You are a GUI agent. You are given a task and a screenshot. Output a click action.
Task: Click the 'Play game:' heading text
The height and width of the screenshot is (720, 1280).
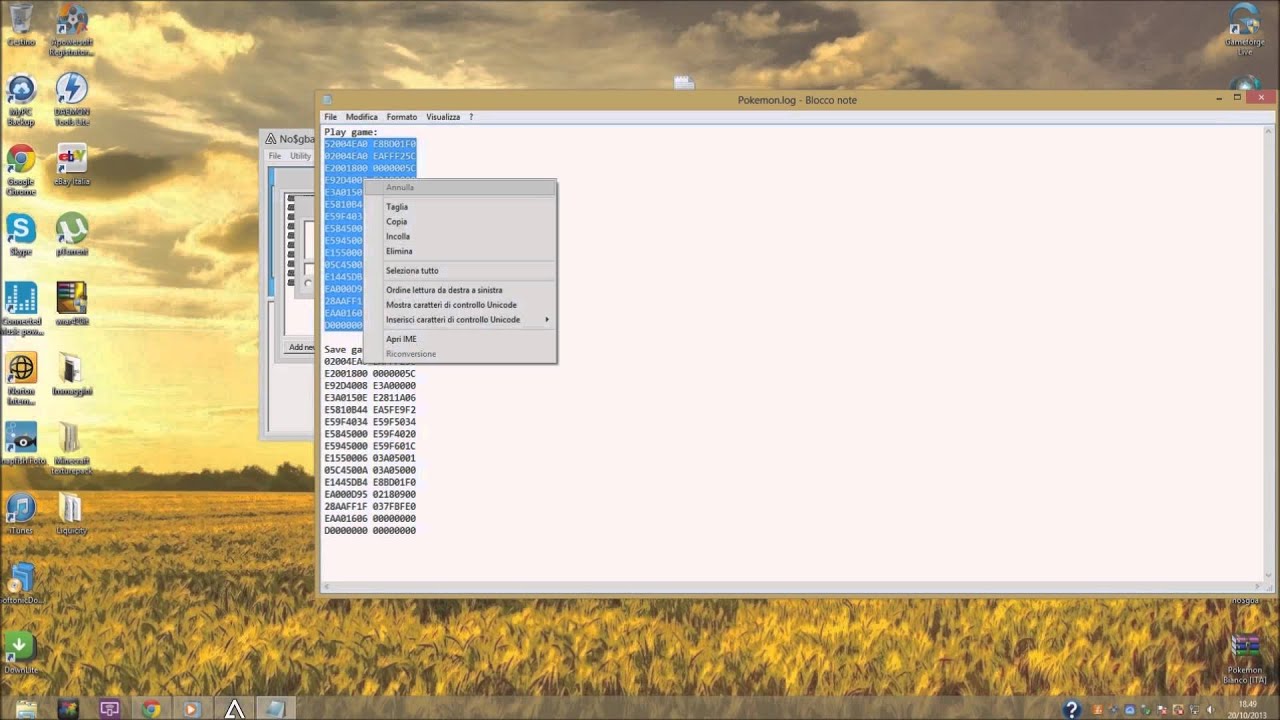351,132
